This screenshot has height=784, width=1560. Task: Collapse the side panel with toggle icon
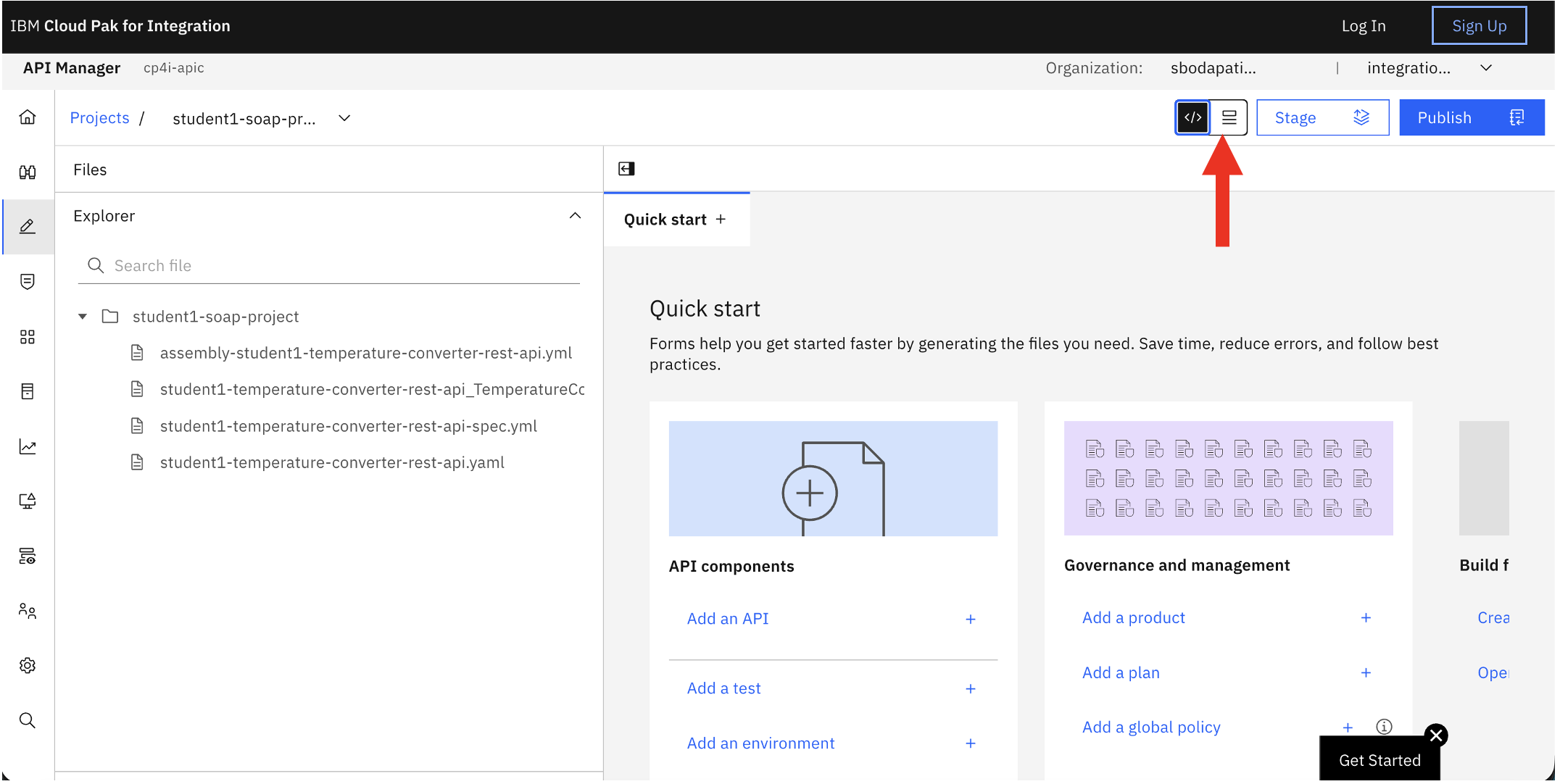click(x=626, y=169)
